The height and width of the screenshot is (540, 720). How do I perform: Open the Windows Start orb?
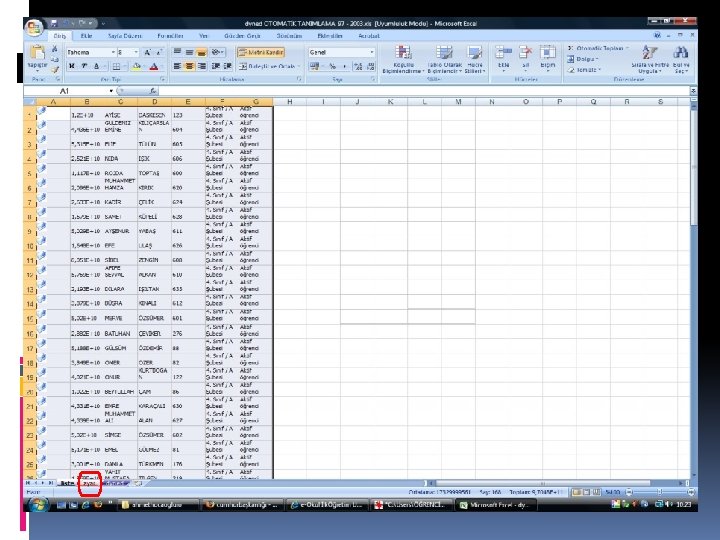pyautogui.click(x=38, y=505)
